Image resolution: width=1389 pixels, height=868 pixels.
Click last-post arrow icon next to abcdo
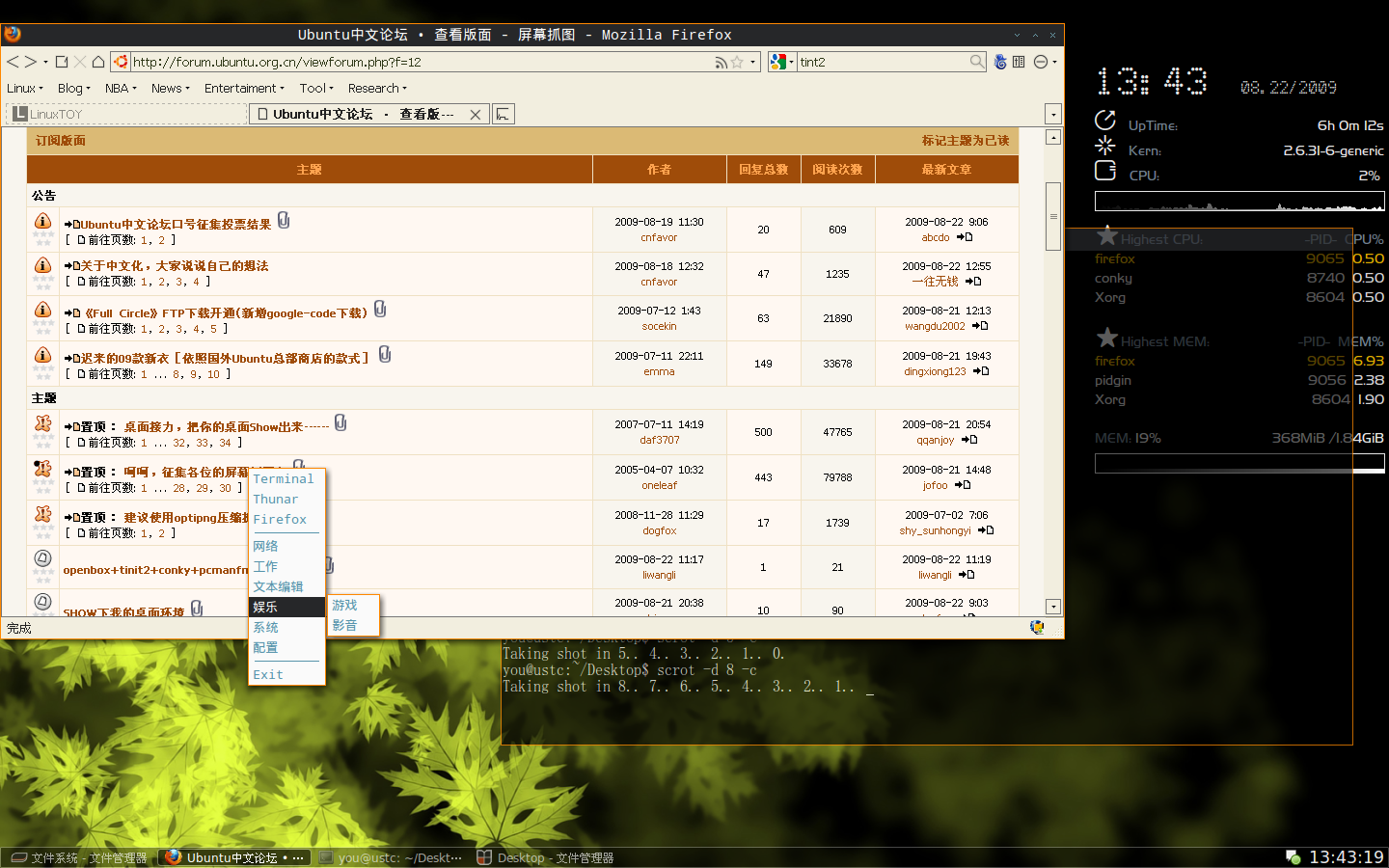click(965, 237)
